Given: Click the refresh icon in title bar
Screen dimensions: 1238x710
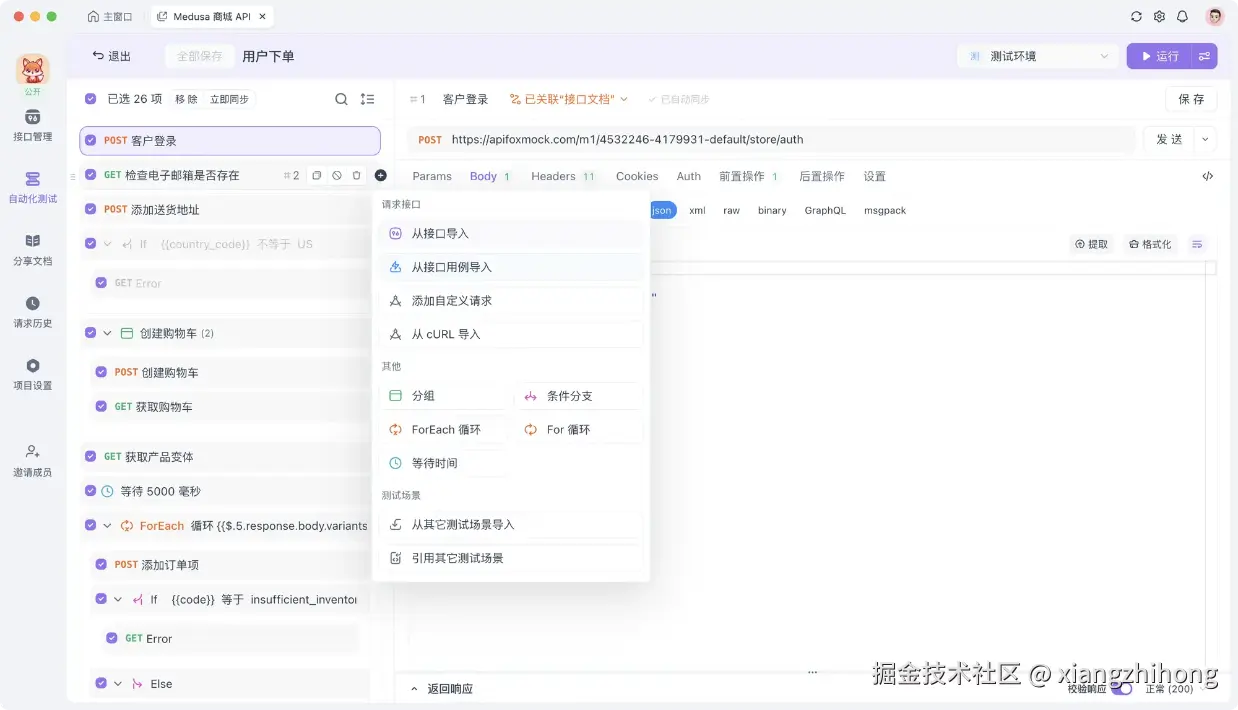Looking at the screenshot, I should pyautogui.click(x=1136, y=17).
